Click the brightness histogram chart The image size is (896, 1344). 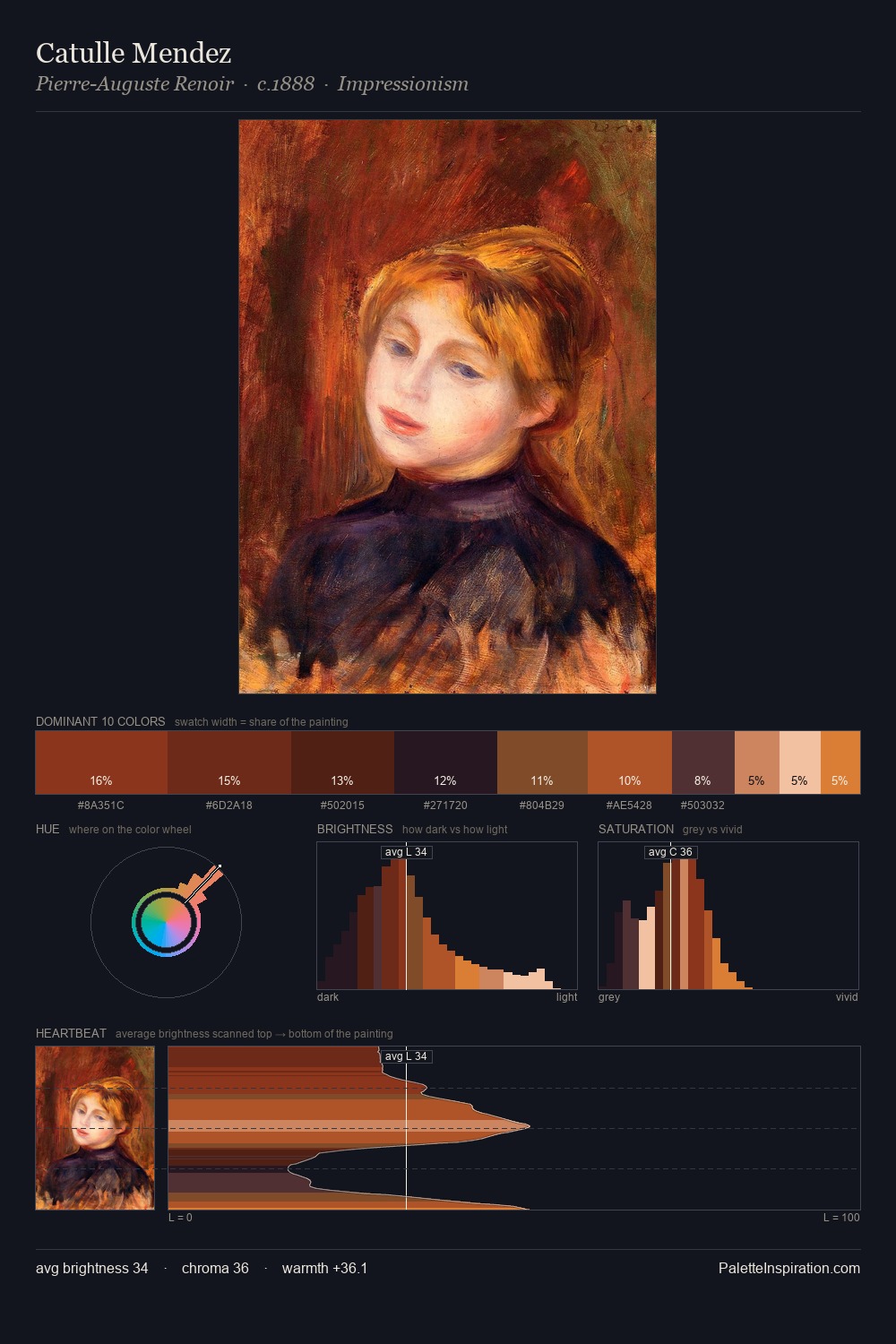pos(447,916)
